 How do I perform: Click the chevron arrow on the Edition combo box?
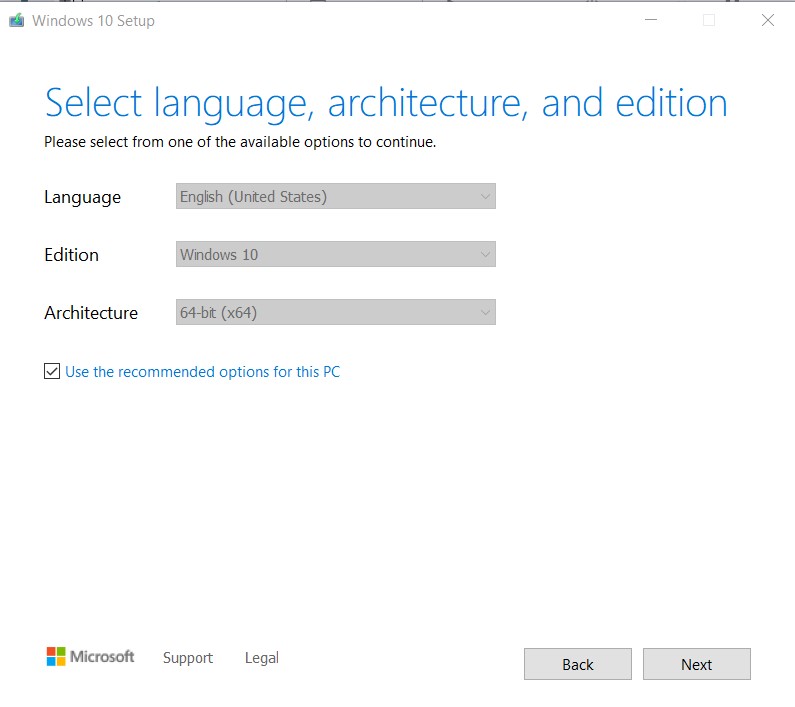coord(485,255)
